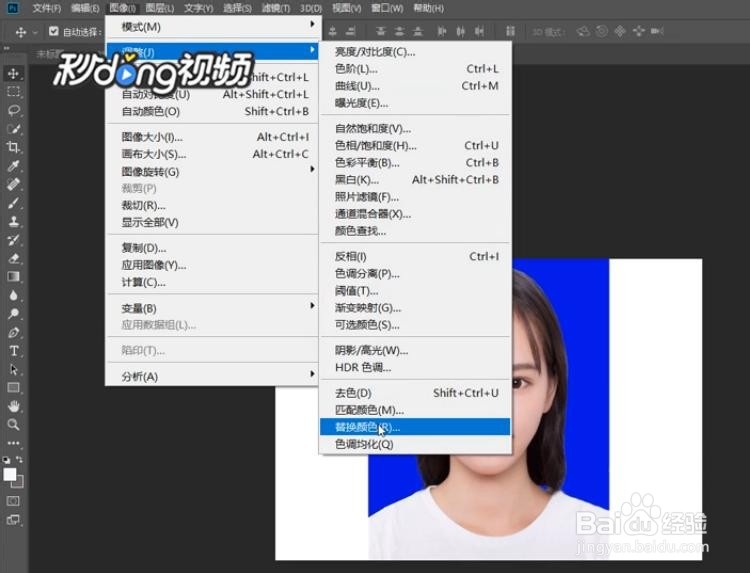Click the swap foreground/background colors arrow

20,459
